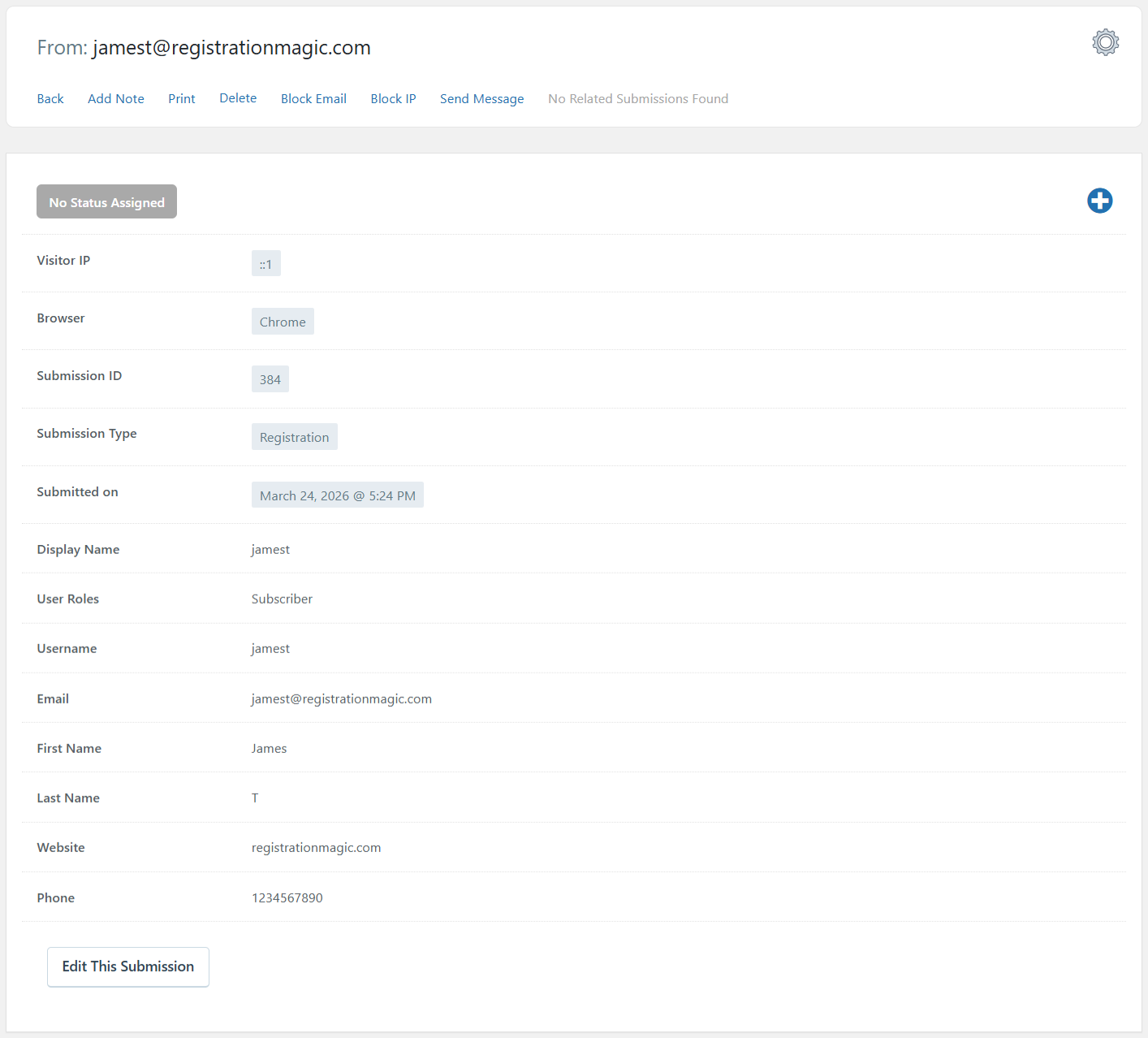
Task: Select the Chrome browser tag
Action: (283, 322)
